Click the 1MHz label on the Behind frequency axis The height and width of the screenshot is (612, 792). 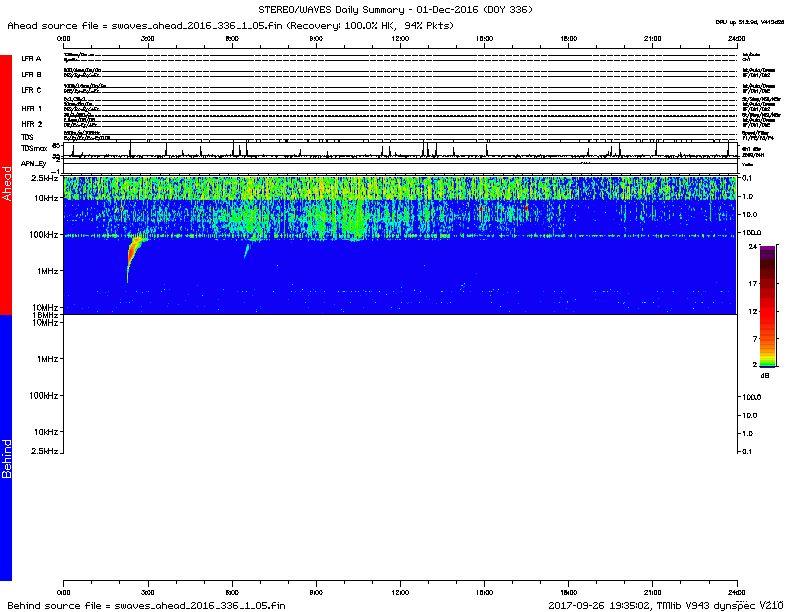click(x=47, y=359)
